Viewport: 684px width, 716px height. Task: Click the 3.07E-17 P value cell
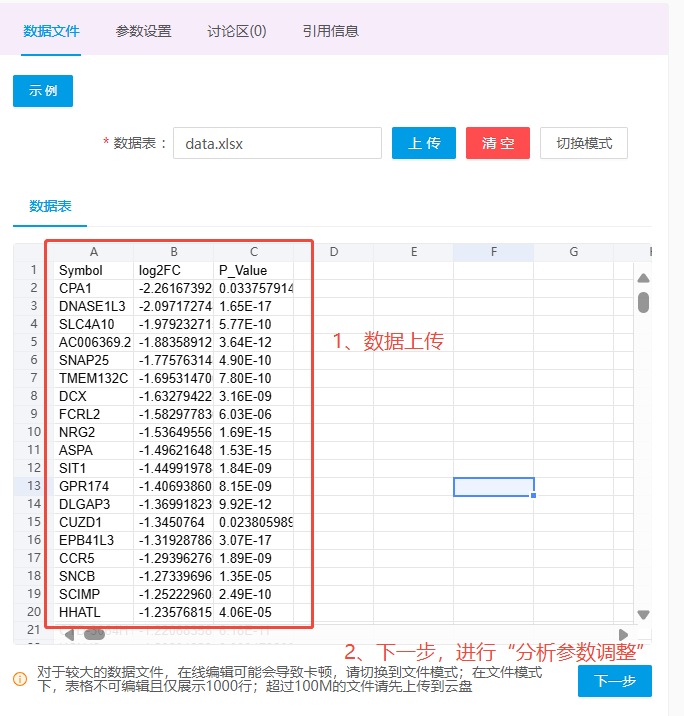click(x=253, y=540)
